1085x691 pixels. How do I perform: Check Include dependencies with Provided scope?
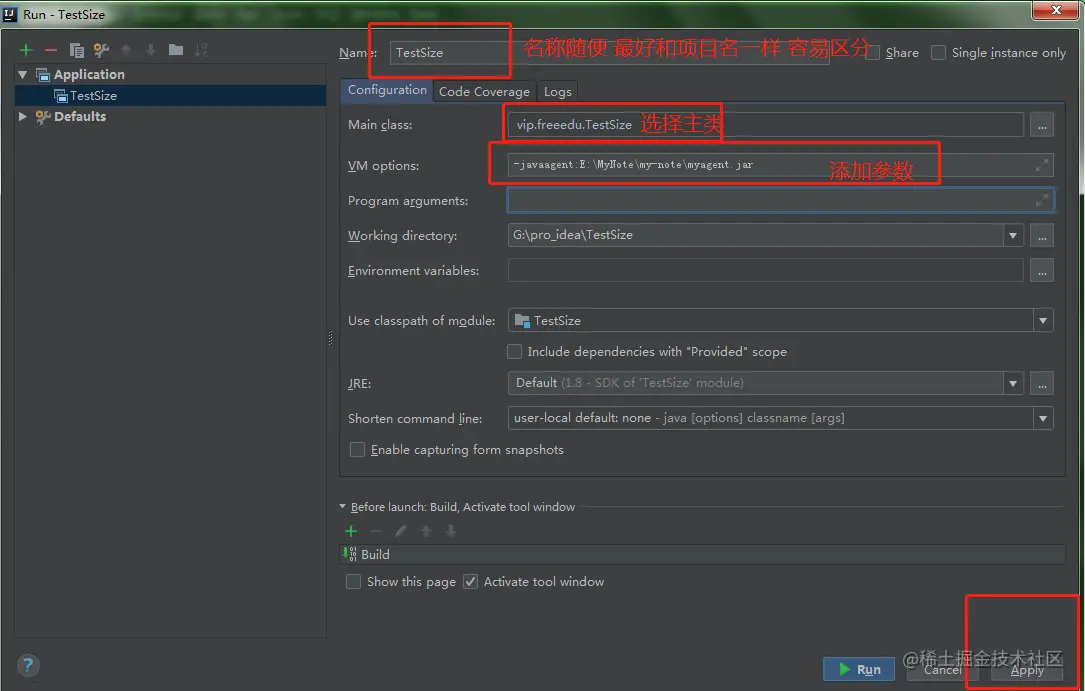(x=514, y=351)
